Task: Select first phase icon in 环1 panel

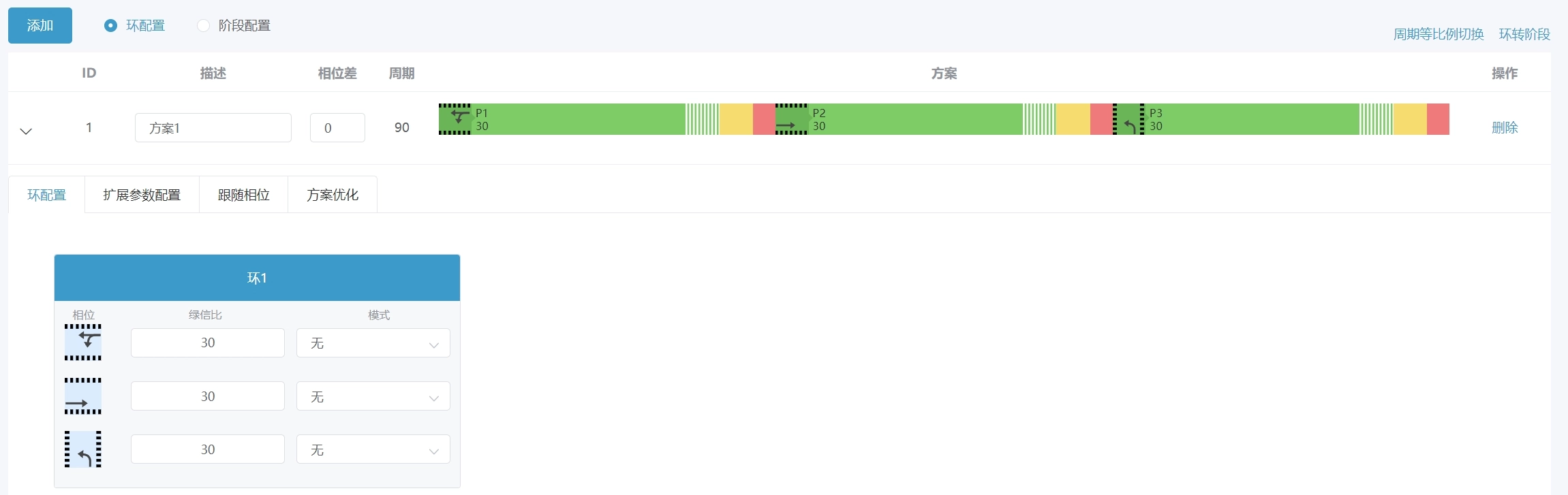Action: 83,342
